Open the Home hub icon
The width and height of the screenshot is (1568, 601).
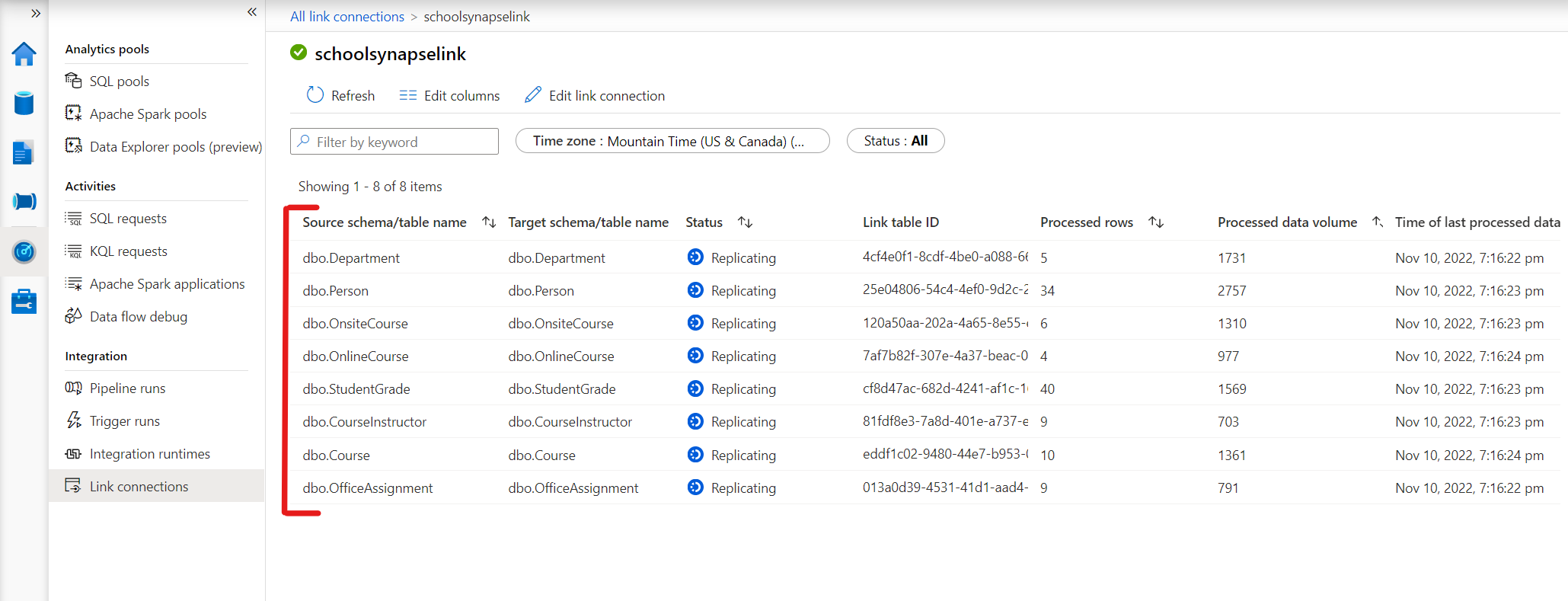click(24, 54)
